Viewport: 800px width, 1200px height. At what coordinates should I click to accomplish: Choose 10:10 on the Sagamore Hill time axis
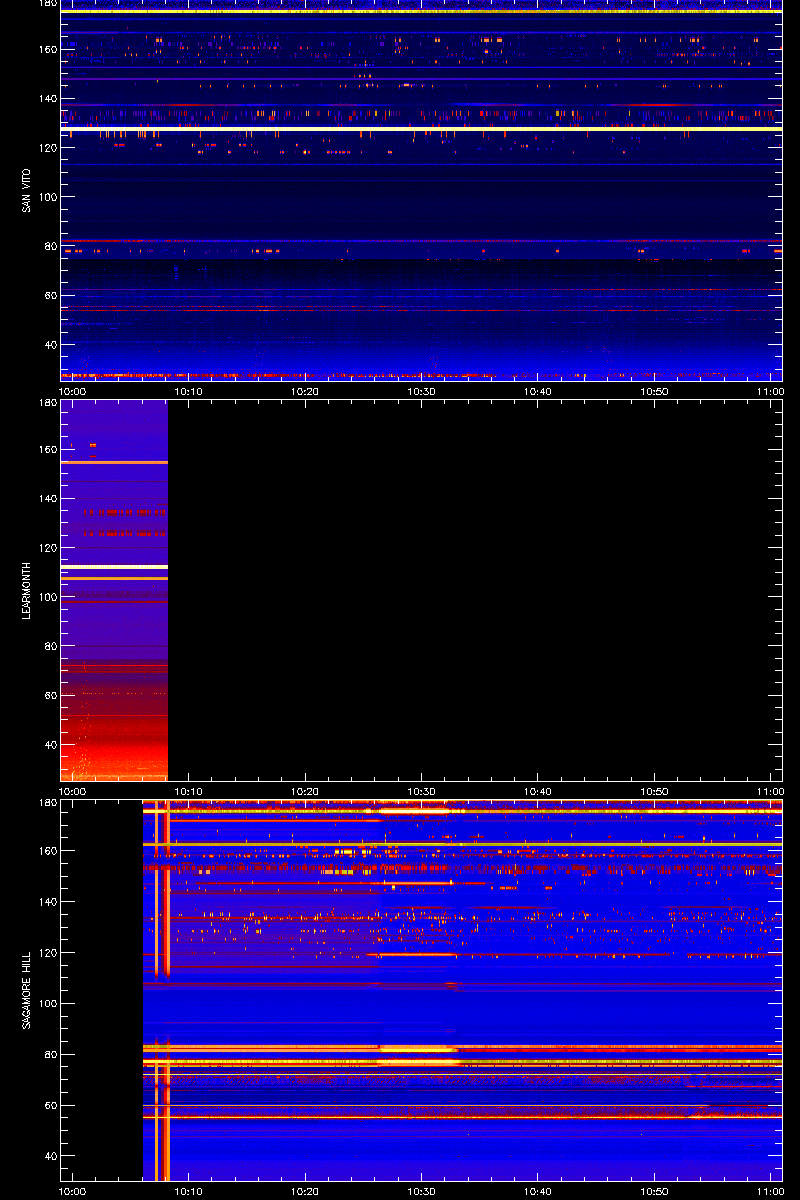click(x=190, y=1191)
